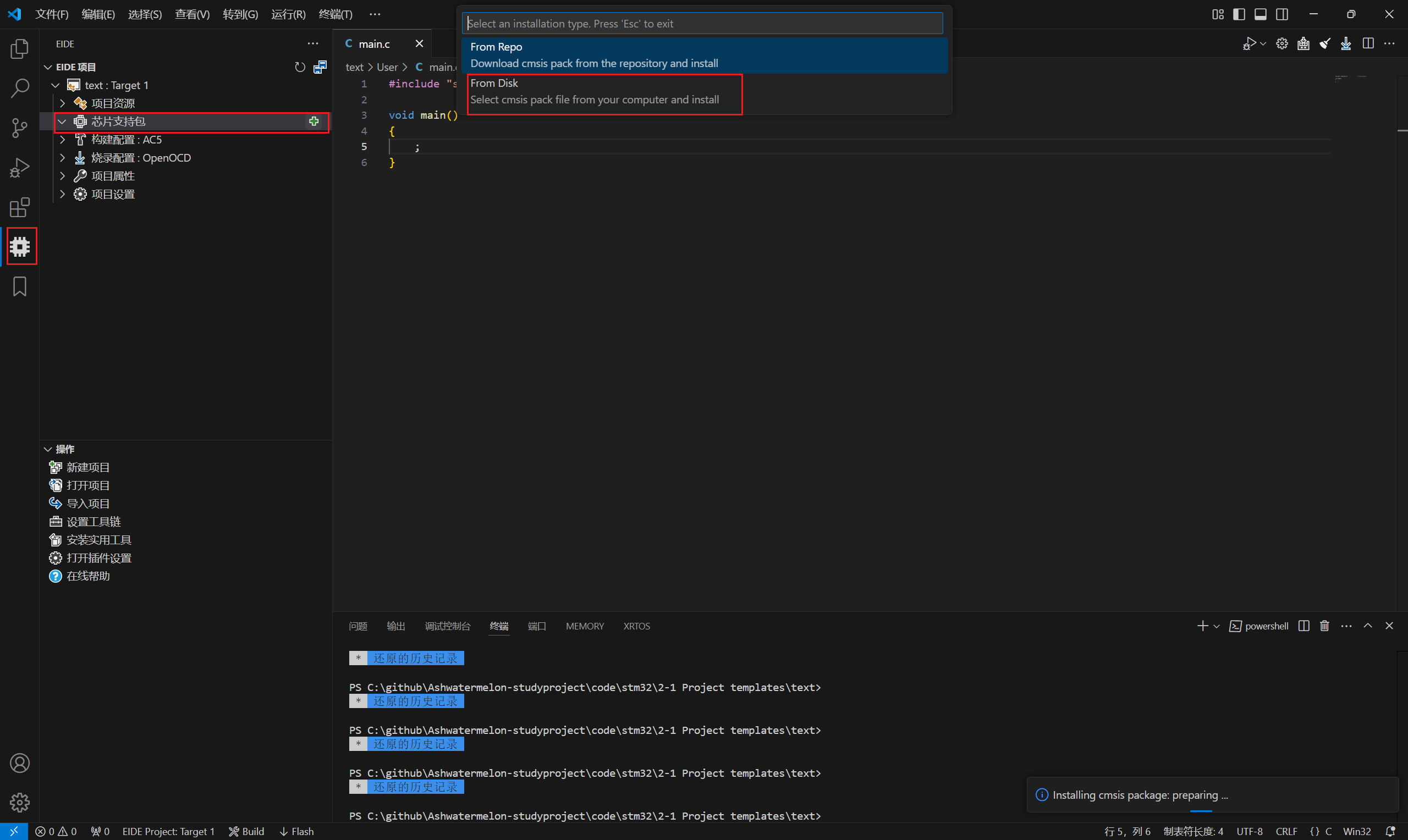The height and width of the screenshot is (840, 1408).
Task: Click the green plus on 芯片支持包 row
Action: click(313, 121)
